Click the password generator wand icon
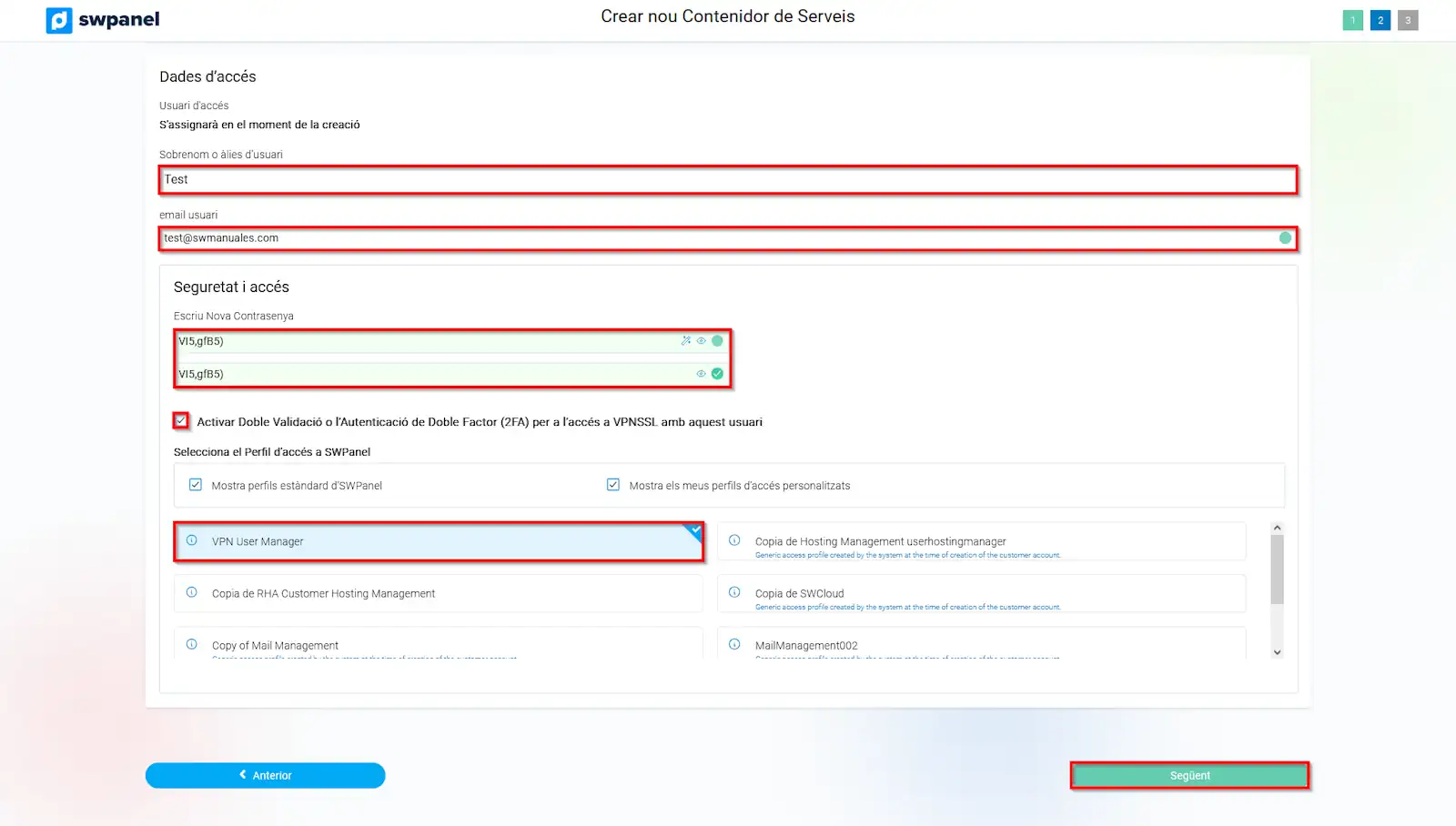 coord(686,341)
